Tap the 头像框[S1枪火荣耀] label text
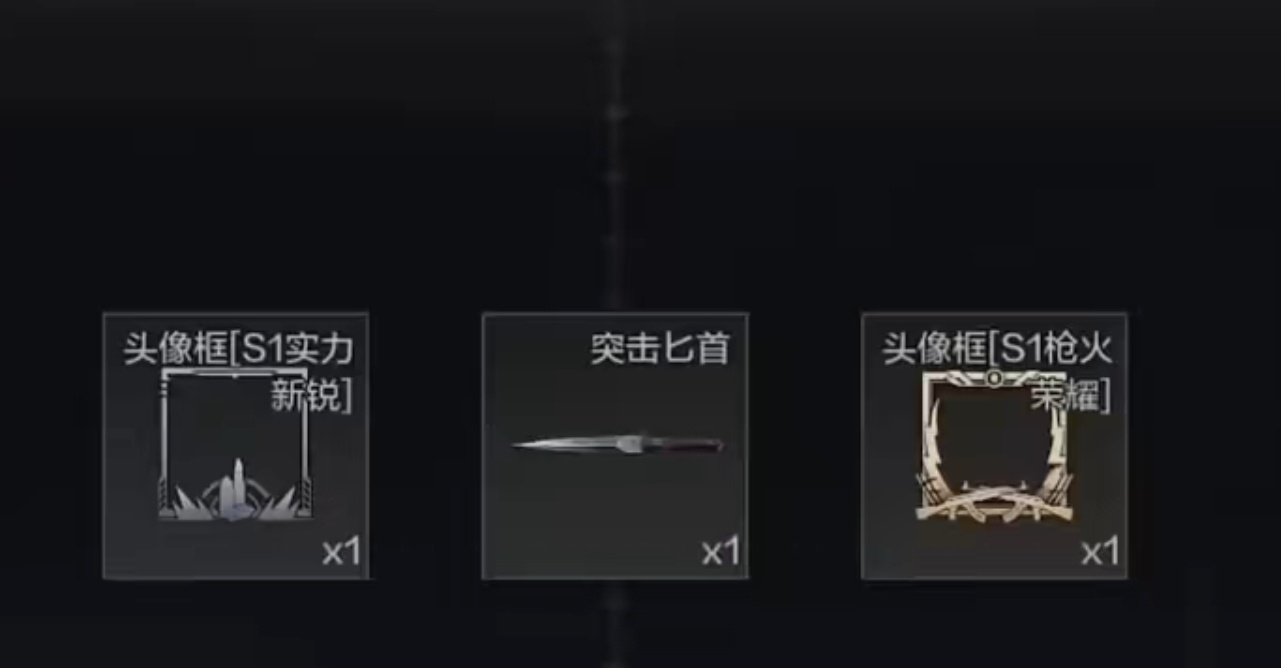 [997, 373]
